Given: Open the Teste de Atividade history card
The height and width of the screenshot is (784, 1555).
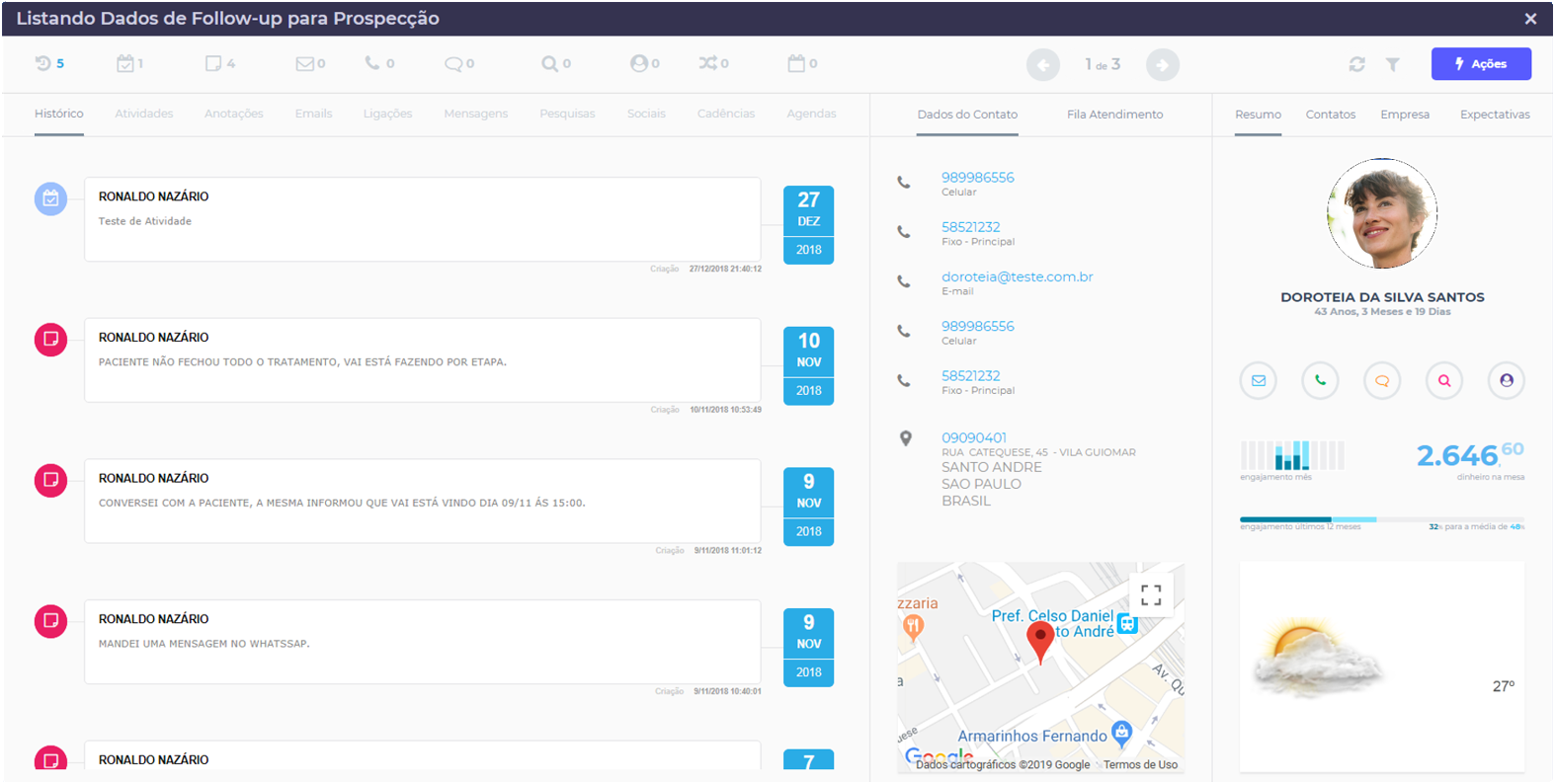Looking at the screenshot, I should coord(423,219).
